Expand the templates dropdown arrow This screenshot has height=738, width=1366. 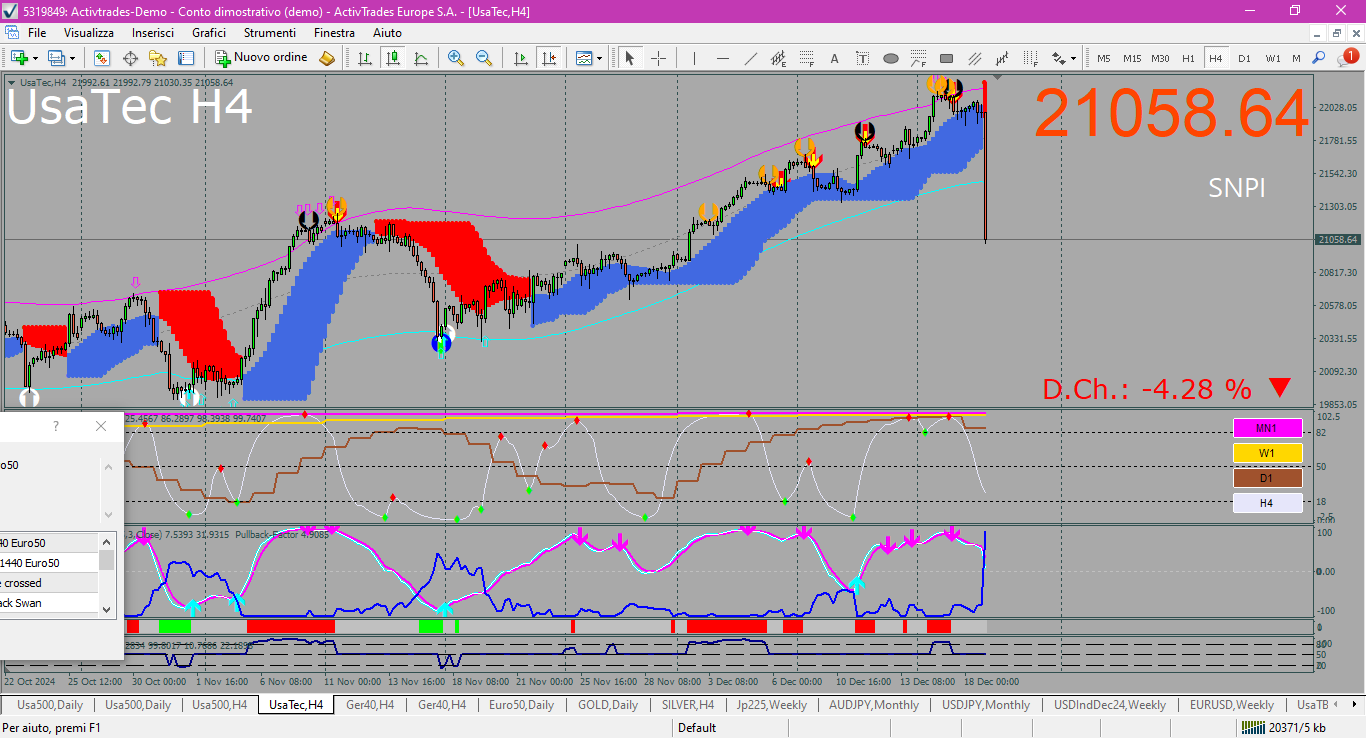coord(600,58)
